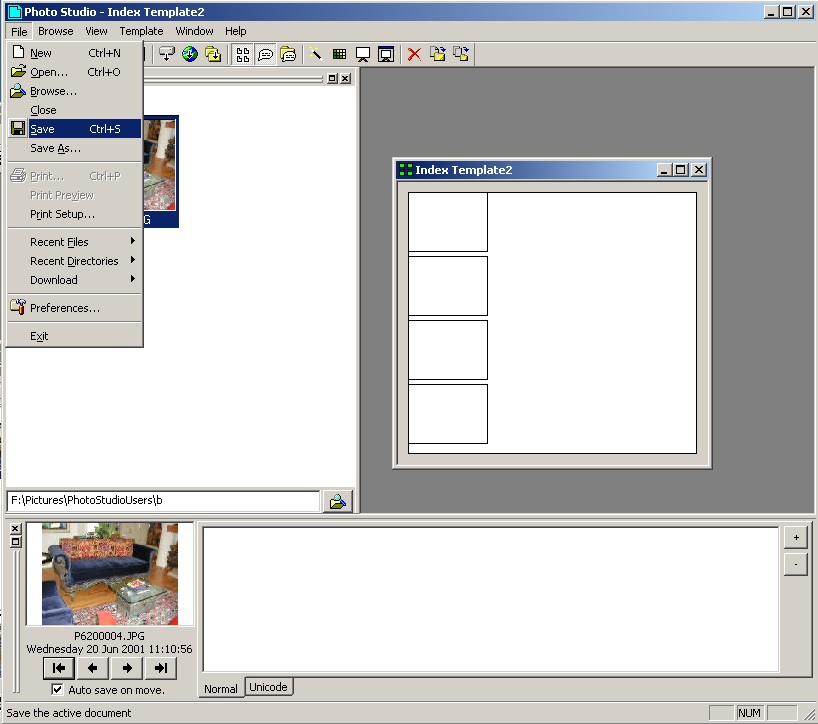
Task: Click the move to folder icon
Action: click(x=461, y=54)
